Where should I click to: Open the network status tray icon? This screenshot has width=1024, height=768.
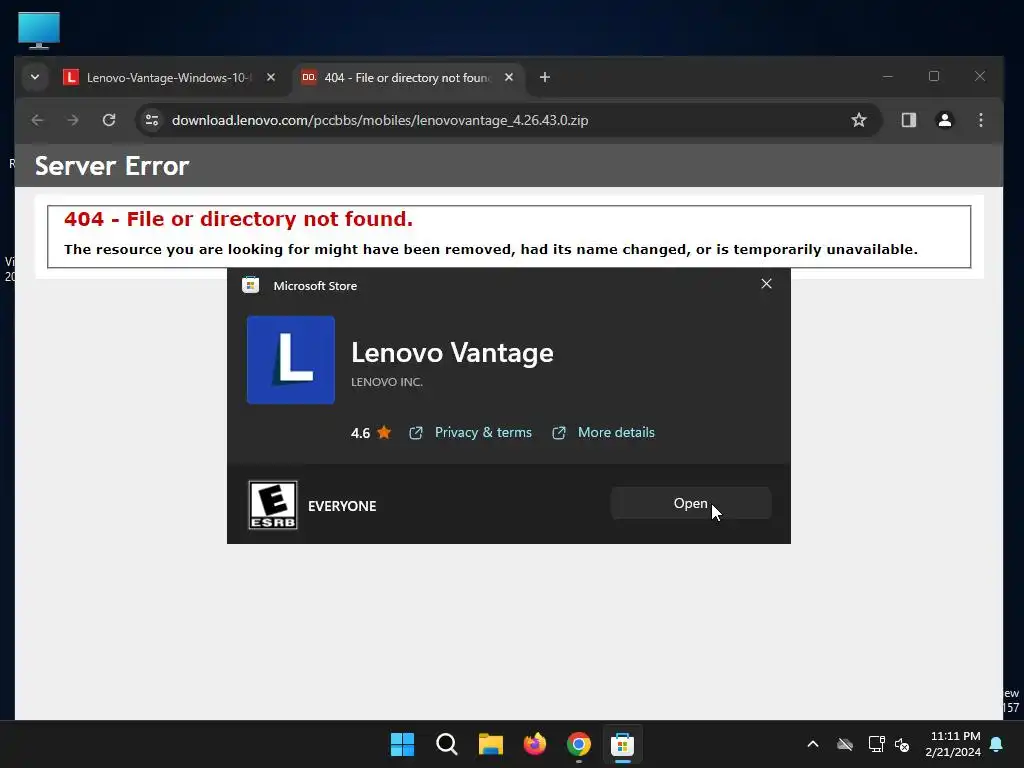click(x=876, y=744)
